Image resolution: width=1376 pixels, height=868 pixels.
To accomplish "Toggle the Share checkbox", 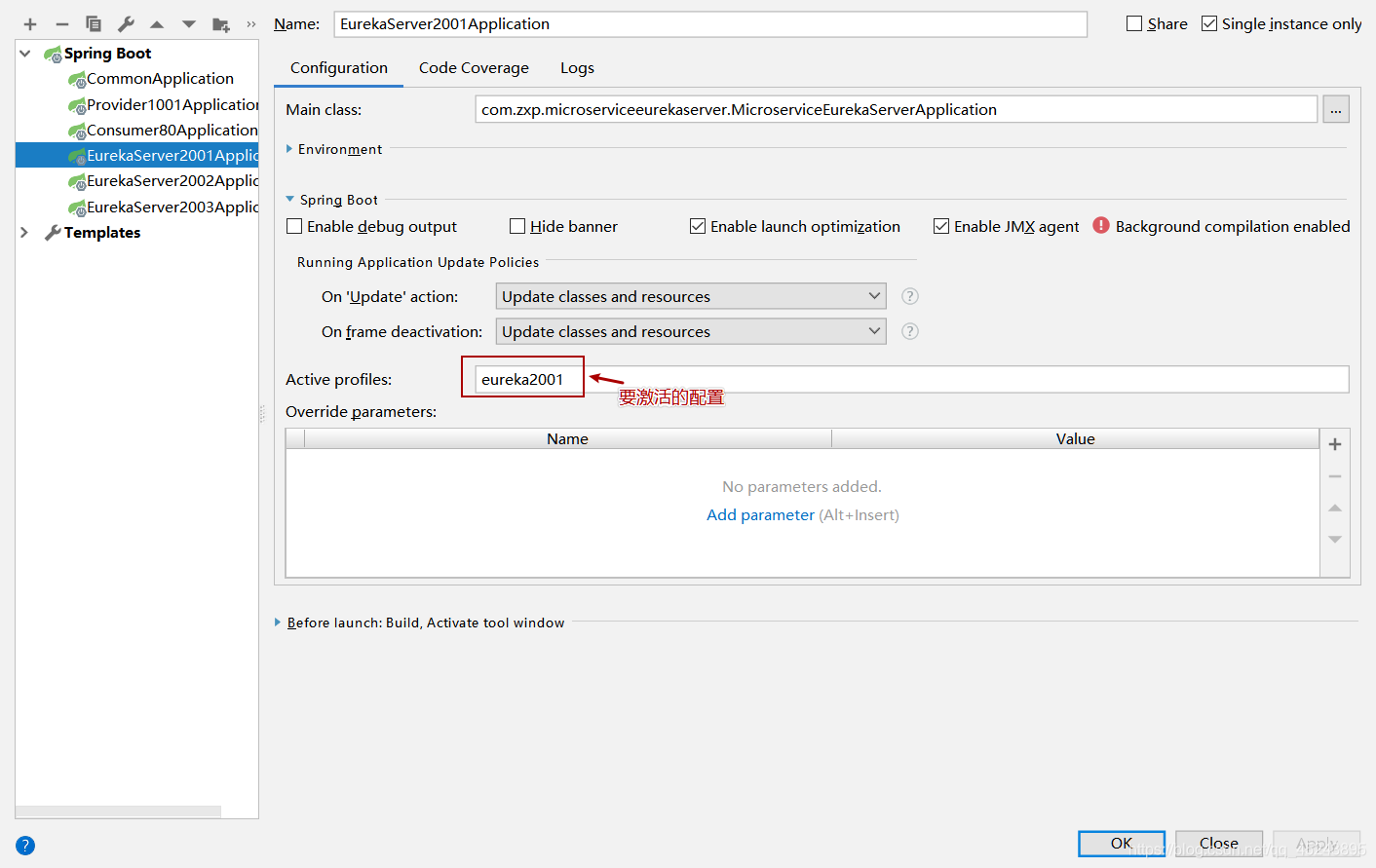I will [x=1134, y=23].
